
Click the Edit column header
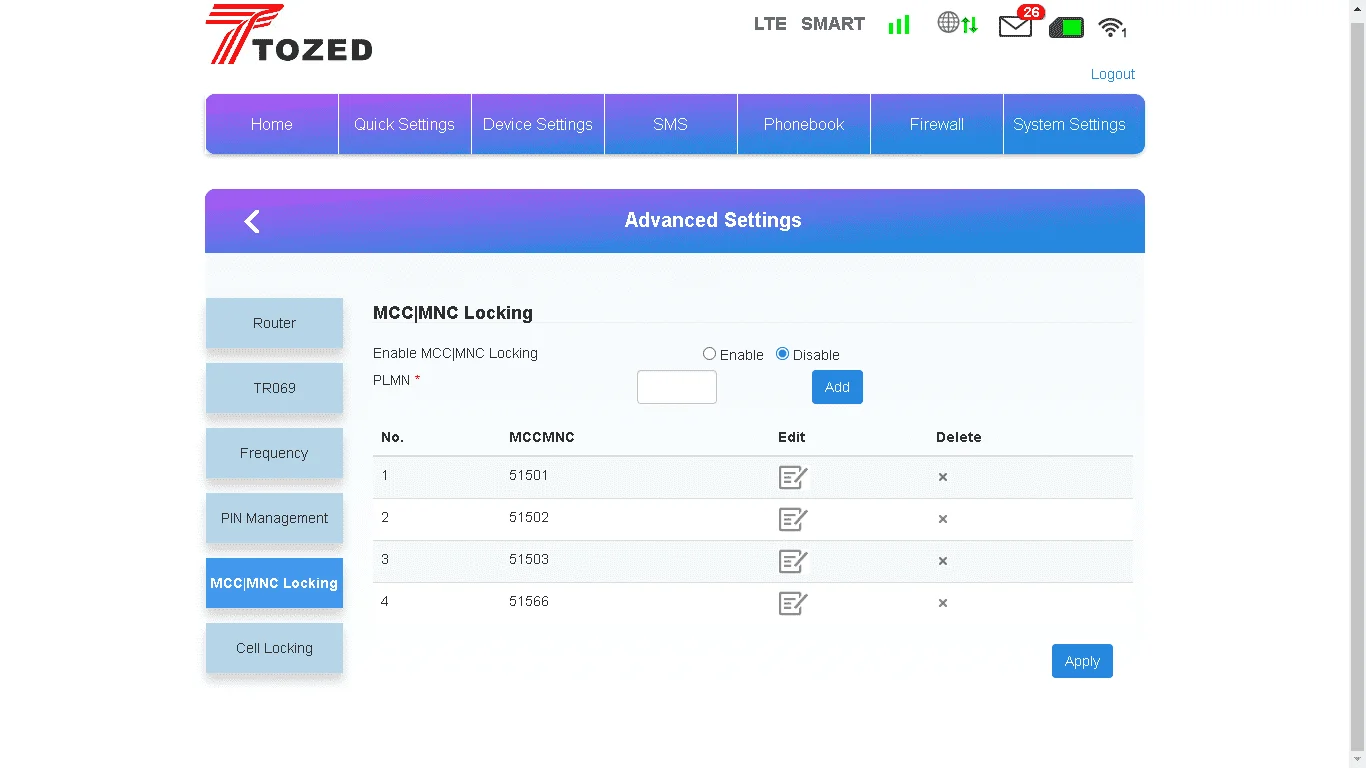pos(791,437)
